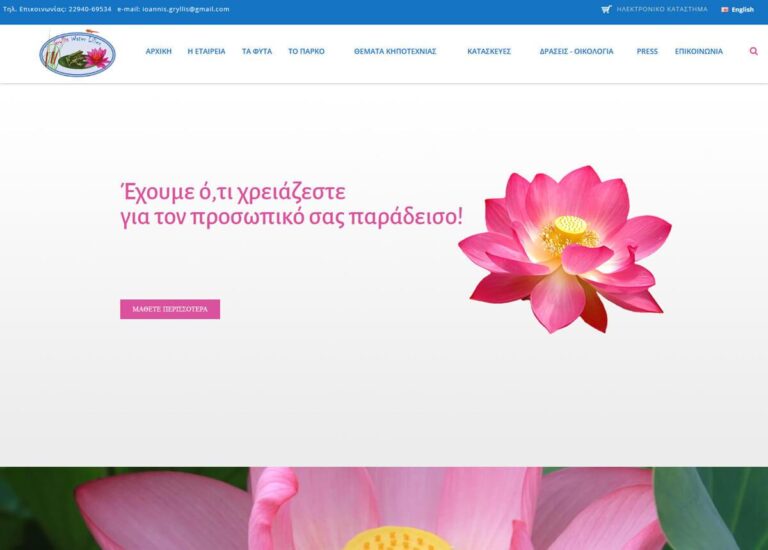
Task: Open the search magnifier icon
Action: [x=753, y=51]
